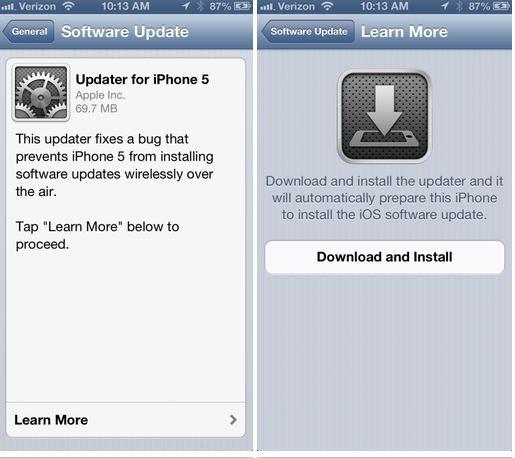Image resolution: width=515 pixels, height=458 pixels.
Task: Tap the Apple Inc. developer label
Action: [x=100, y=95]
